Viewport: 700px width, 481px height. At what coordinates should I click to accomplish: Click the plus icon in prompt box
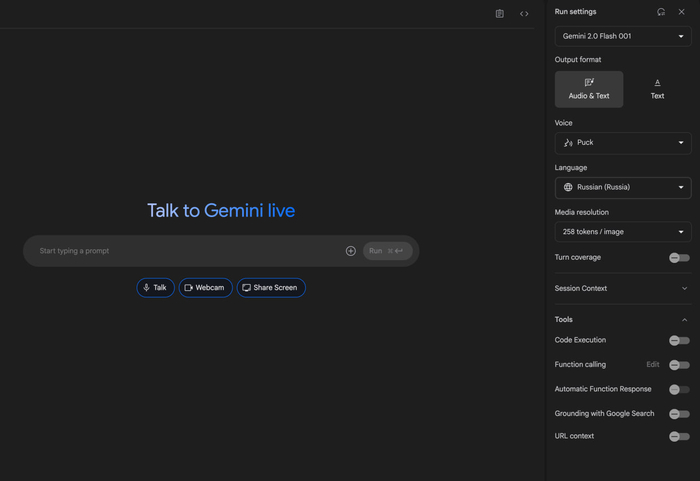[x=350, y=251]
